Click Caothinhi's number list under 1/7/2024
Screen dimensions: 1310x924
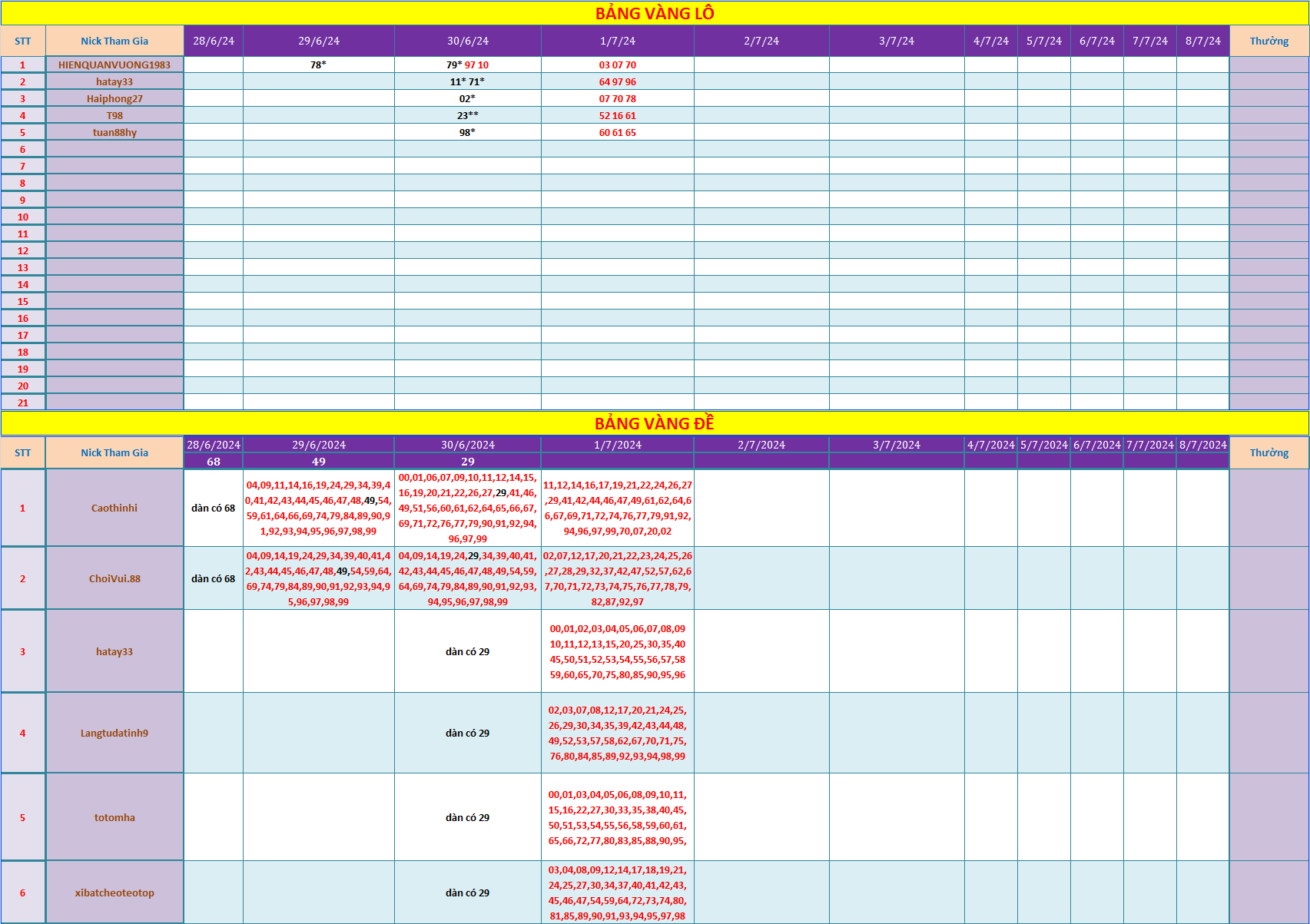coord(618,508)
